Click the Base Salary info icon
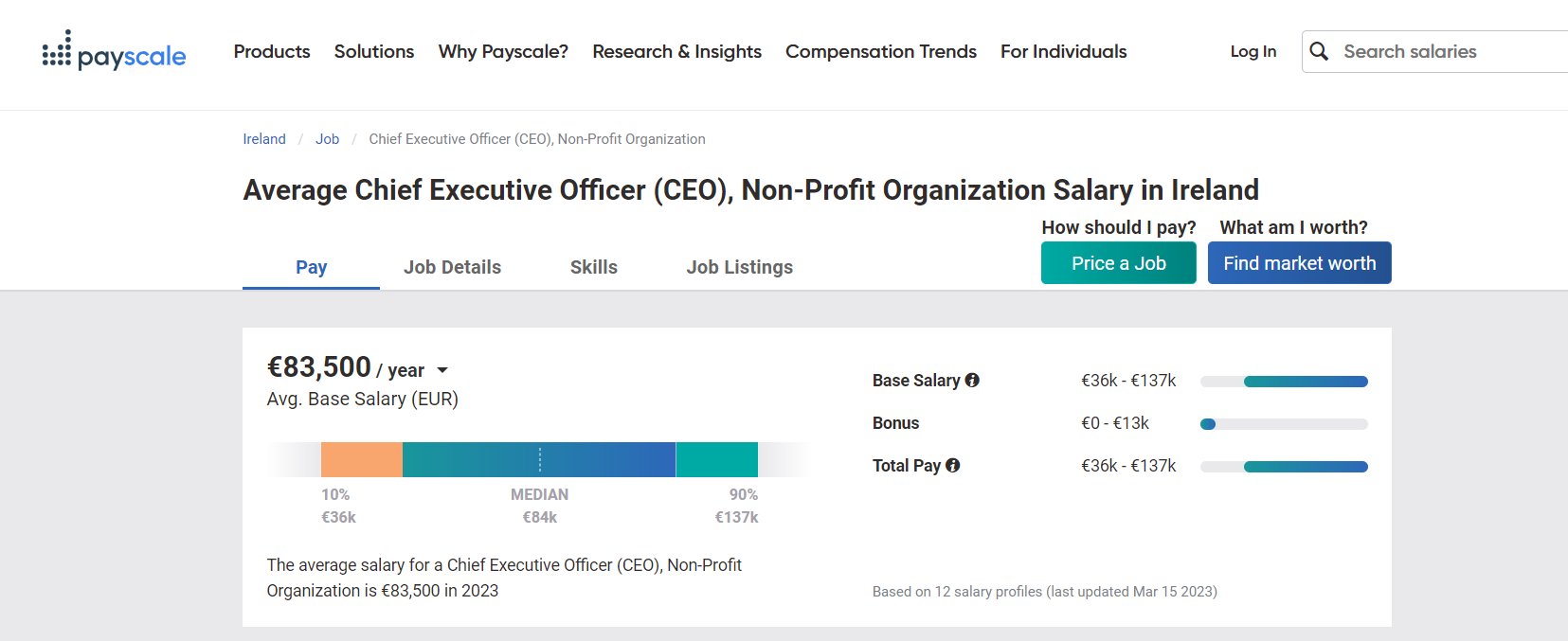The height and width of the screenshot is (641, 1568). pos(972,380)
